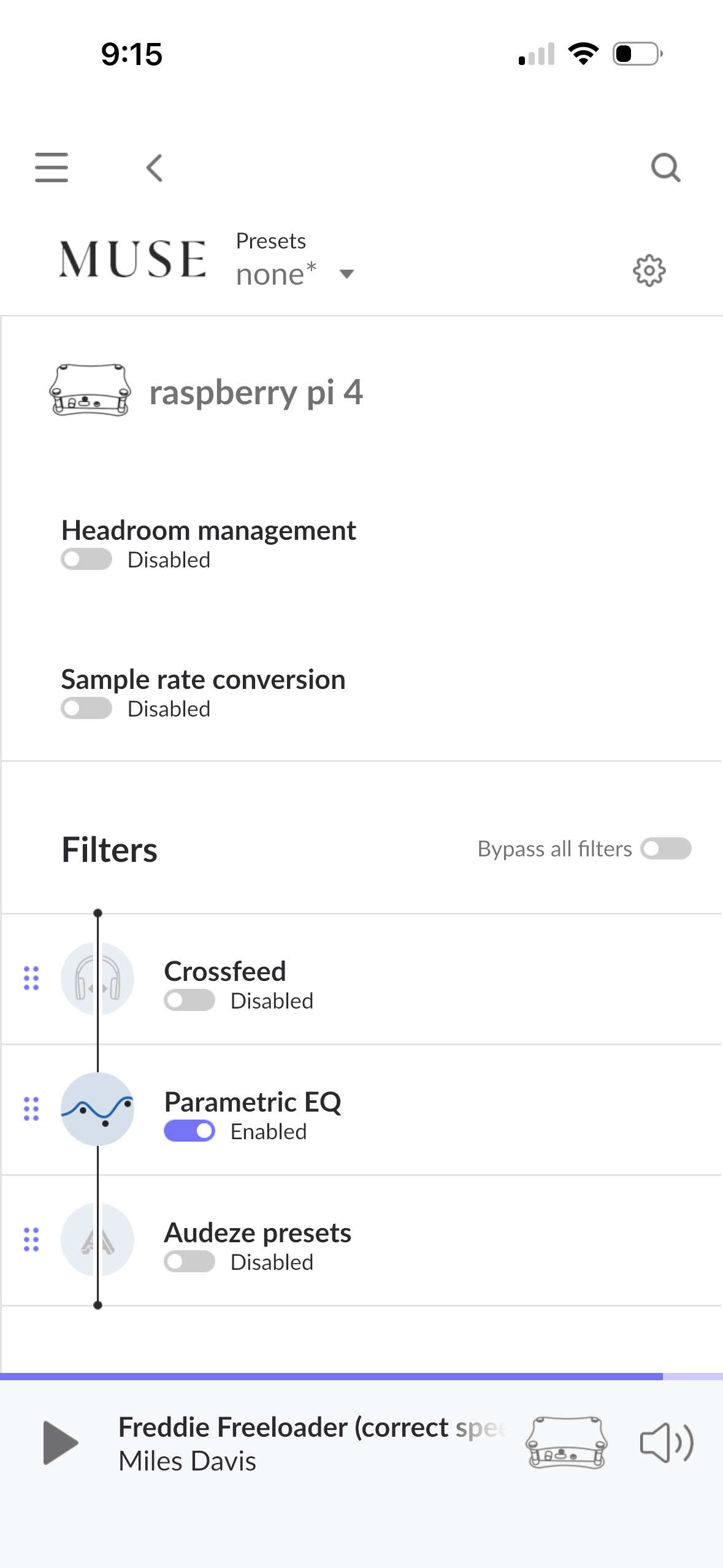
Task: Grab the Crossfeed reorder handle
Action: pos(31,978)
